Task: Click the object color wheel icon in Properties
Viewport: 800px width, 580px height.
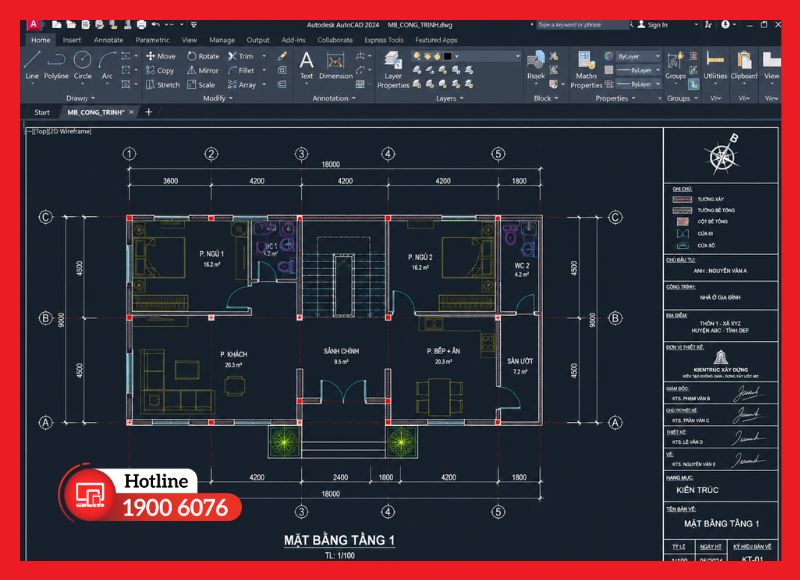Action: [609, 56]
